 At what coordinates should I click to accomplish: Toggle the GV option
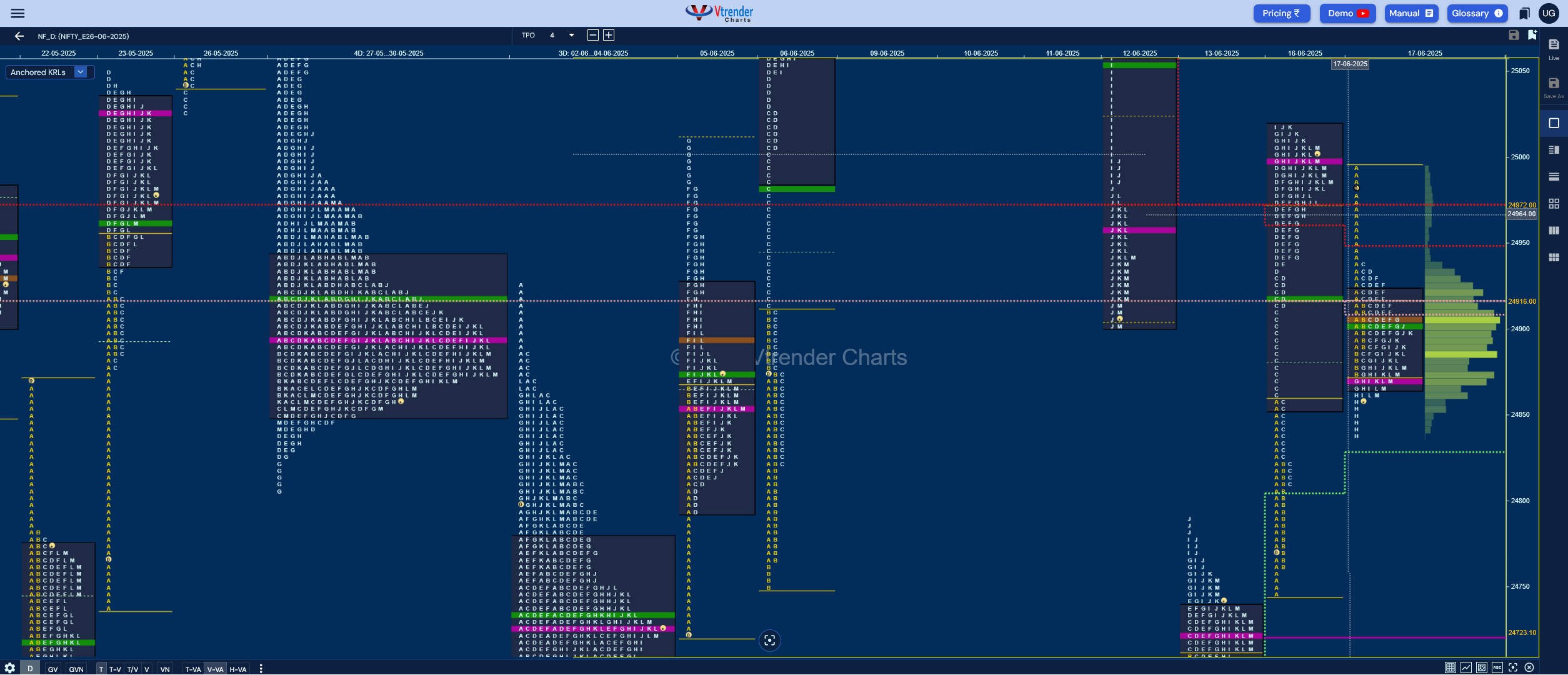tap(53, 669)
